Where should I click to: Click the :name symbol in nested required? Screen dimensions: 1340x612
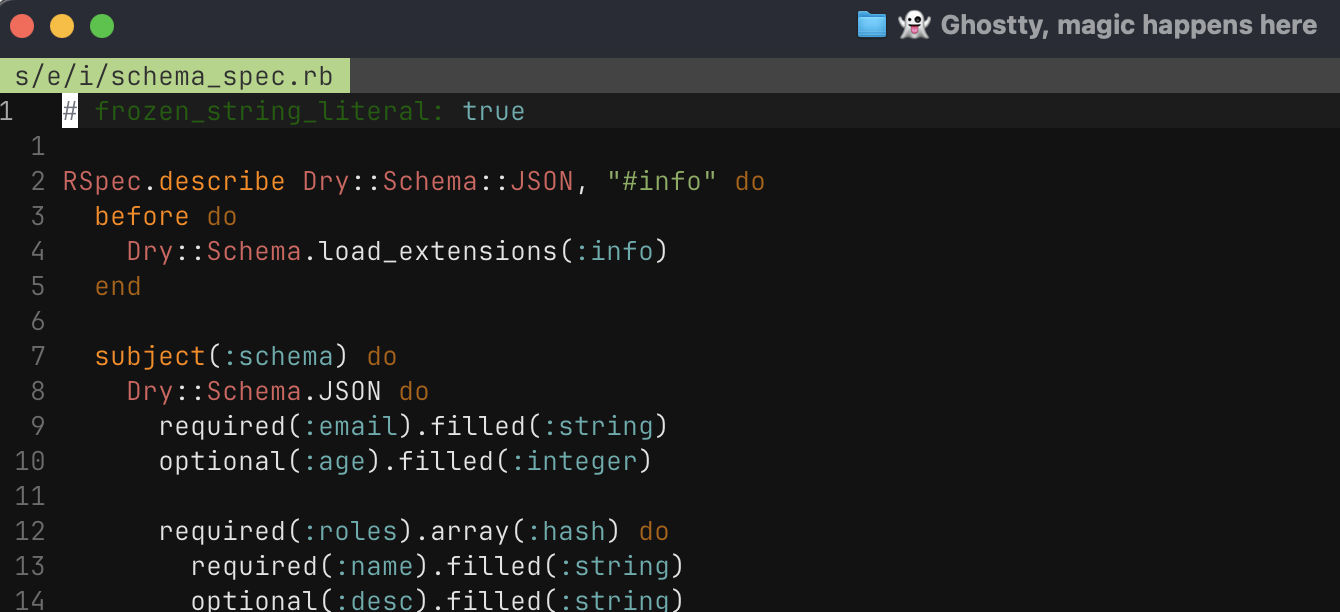pos(374,567)
